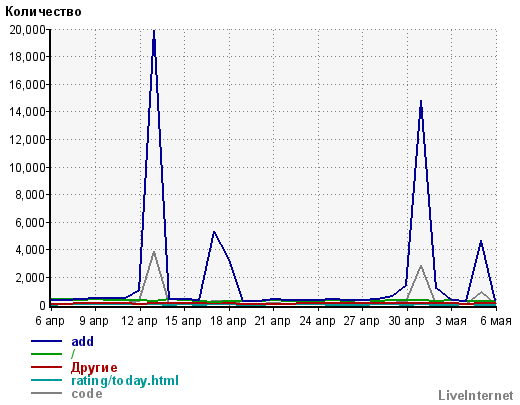The height and width of the screenshot is (405, 520).
Task: Click the teal rating/today.html legend swatch
Action: (x=46, y=380)
